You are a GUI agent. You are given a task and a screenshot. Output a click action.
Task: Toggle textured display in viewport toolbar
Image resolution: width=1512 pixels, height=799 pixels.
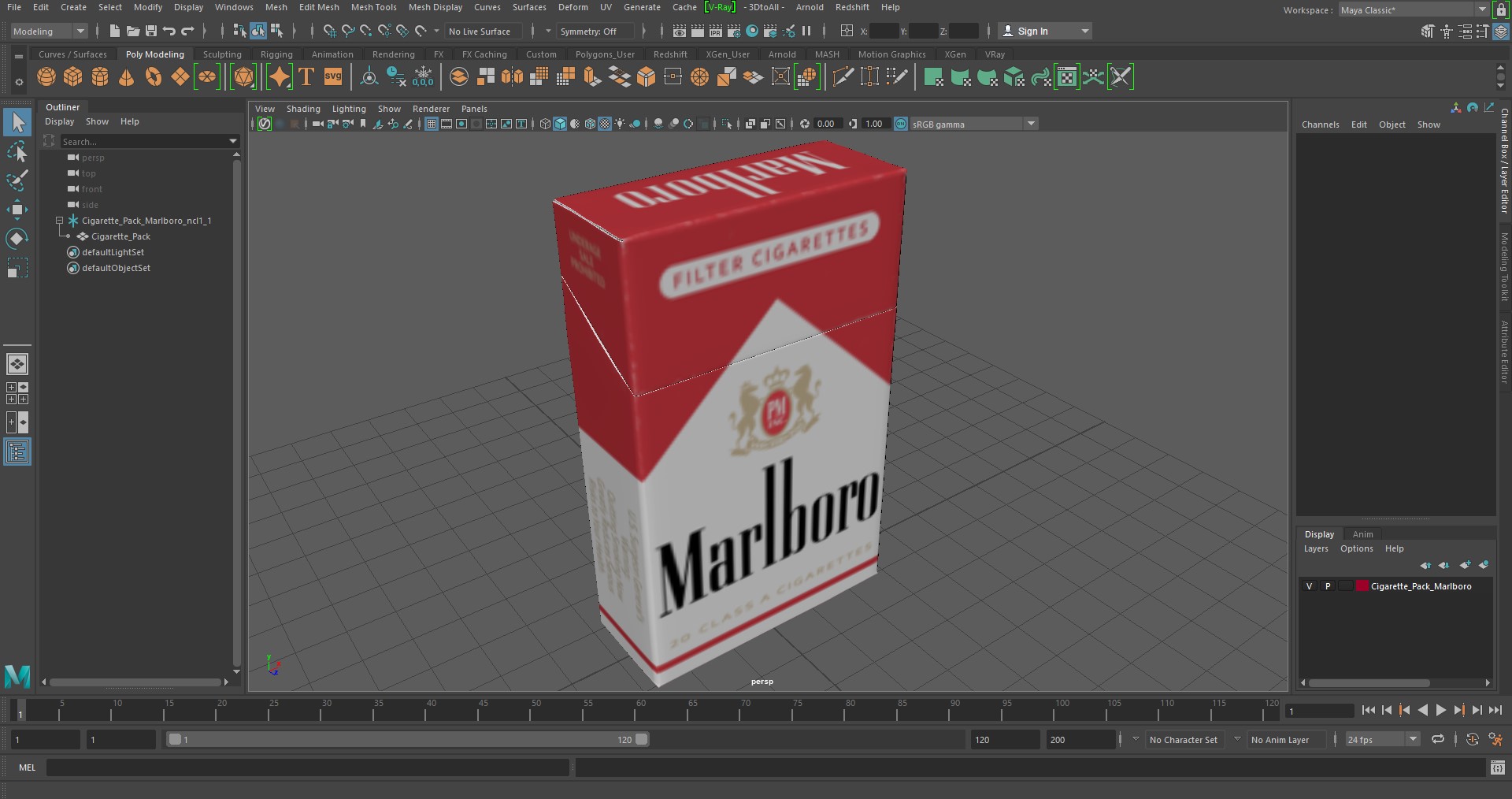pyautogui.click(x=605, y=124)
